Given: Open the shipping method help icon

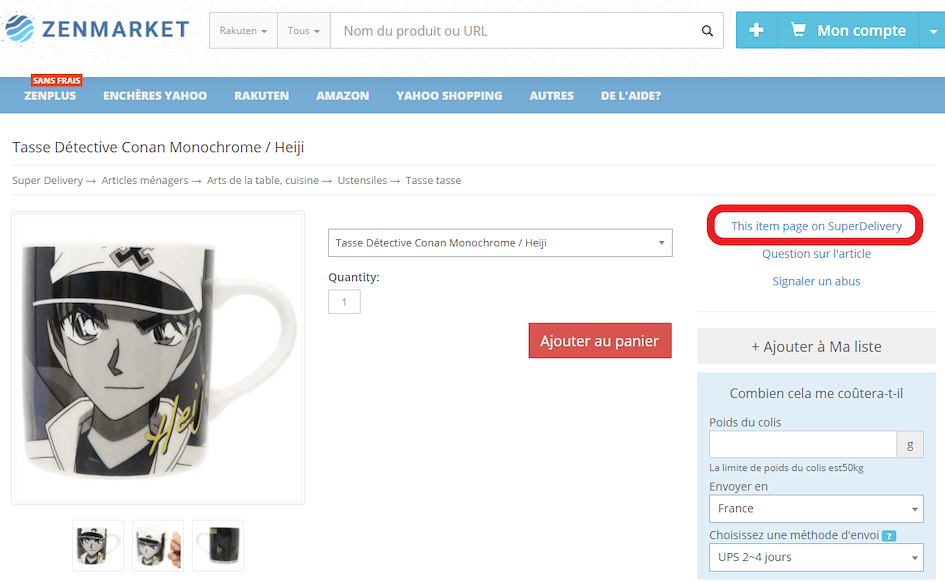Looking at the screenshot, I should point(889,535).
